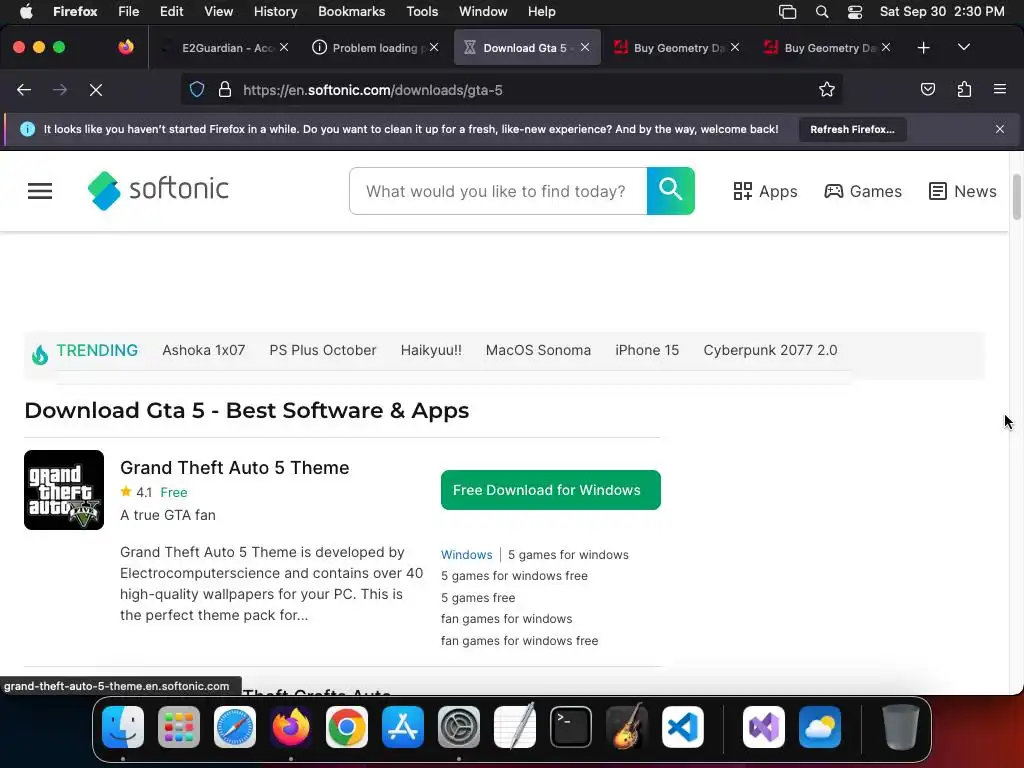Focus the Softonic search field
The height and width of the screenshot is (768, 1024).
[x=498, y=191]
